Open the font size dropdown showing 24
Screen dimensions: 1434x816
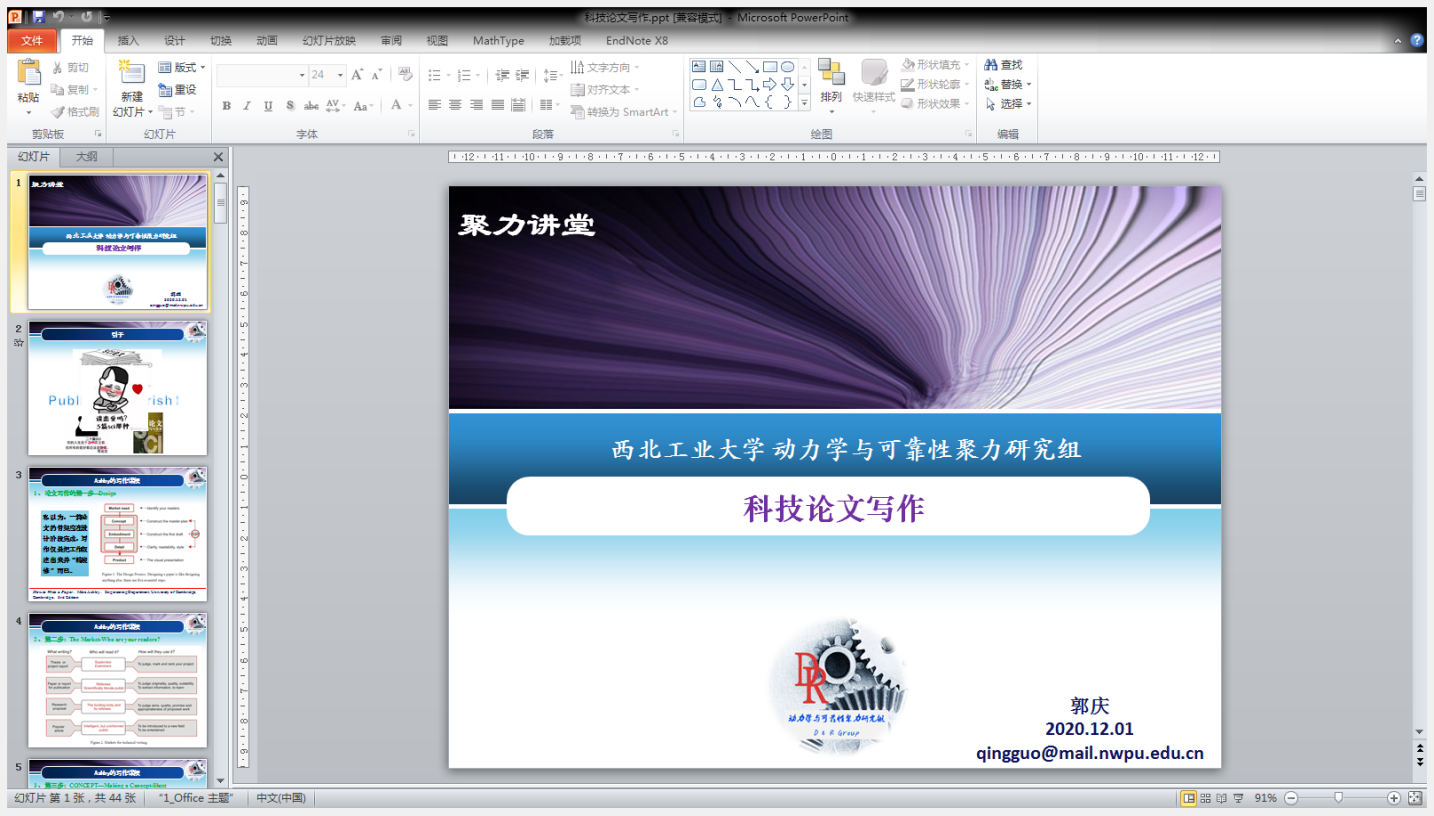(340, 75)
